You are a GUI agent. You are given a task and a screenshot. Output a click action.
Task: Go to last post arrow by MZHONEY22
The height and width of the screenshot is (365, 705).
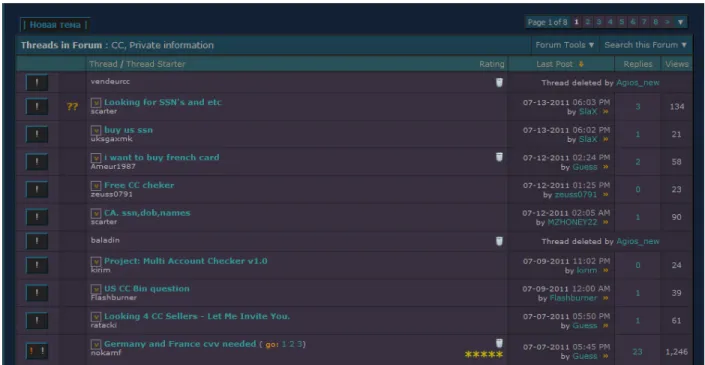605,222
